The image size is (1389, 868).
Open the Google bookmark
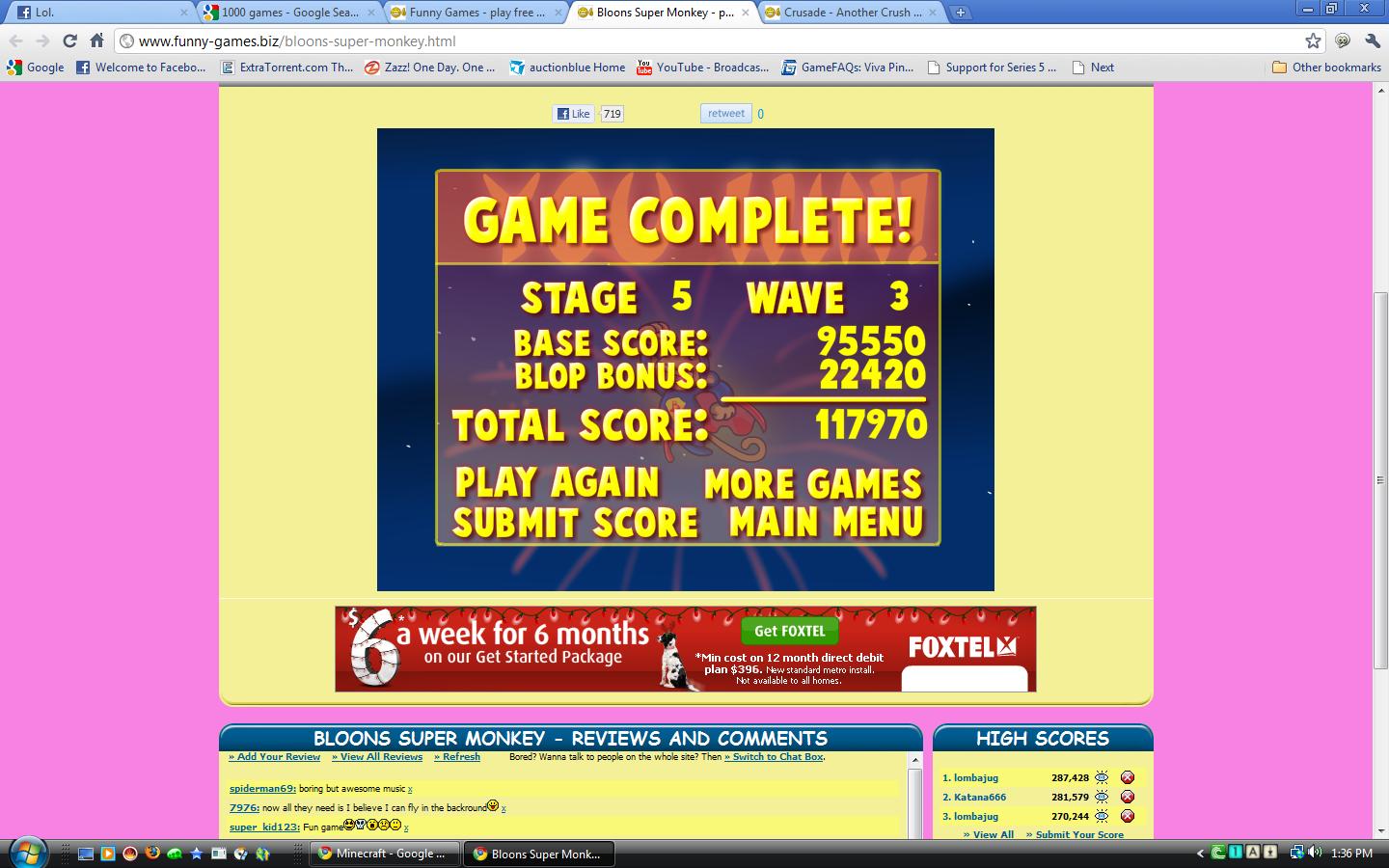(36, 68)
